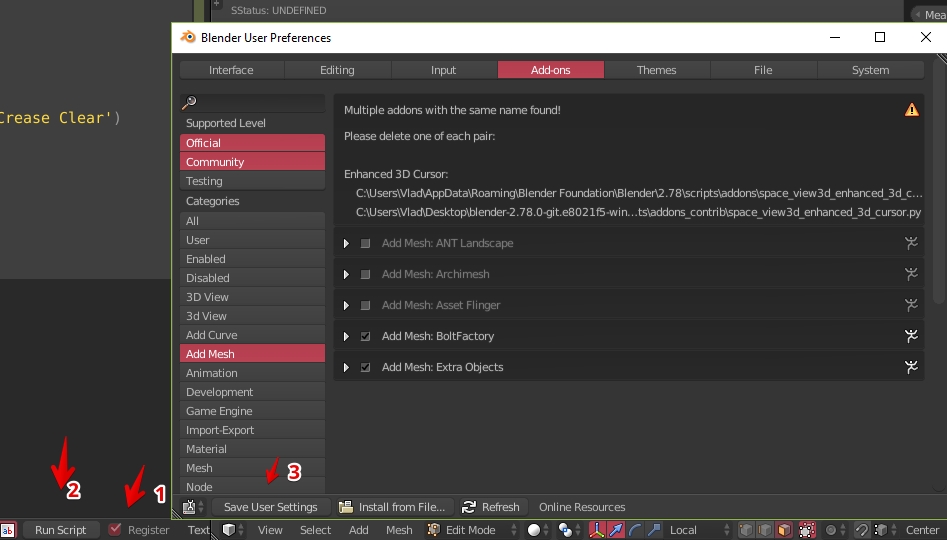Click community icon on Archimesh row

pyautogui.click(x=911, y=274)
